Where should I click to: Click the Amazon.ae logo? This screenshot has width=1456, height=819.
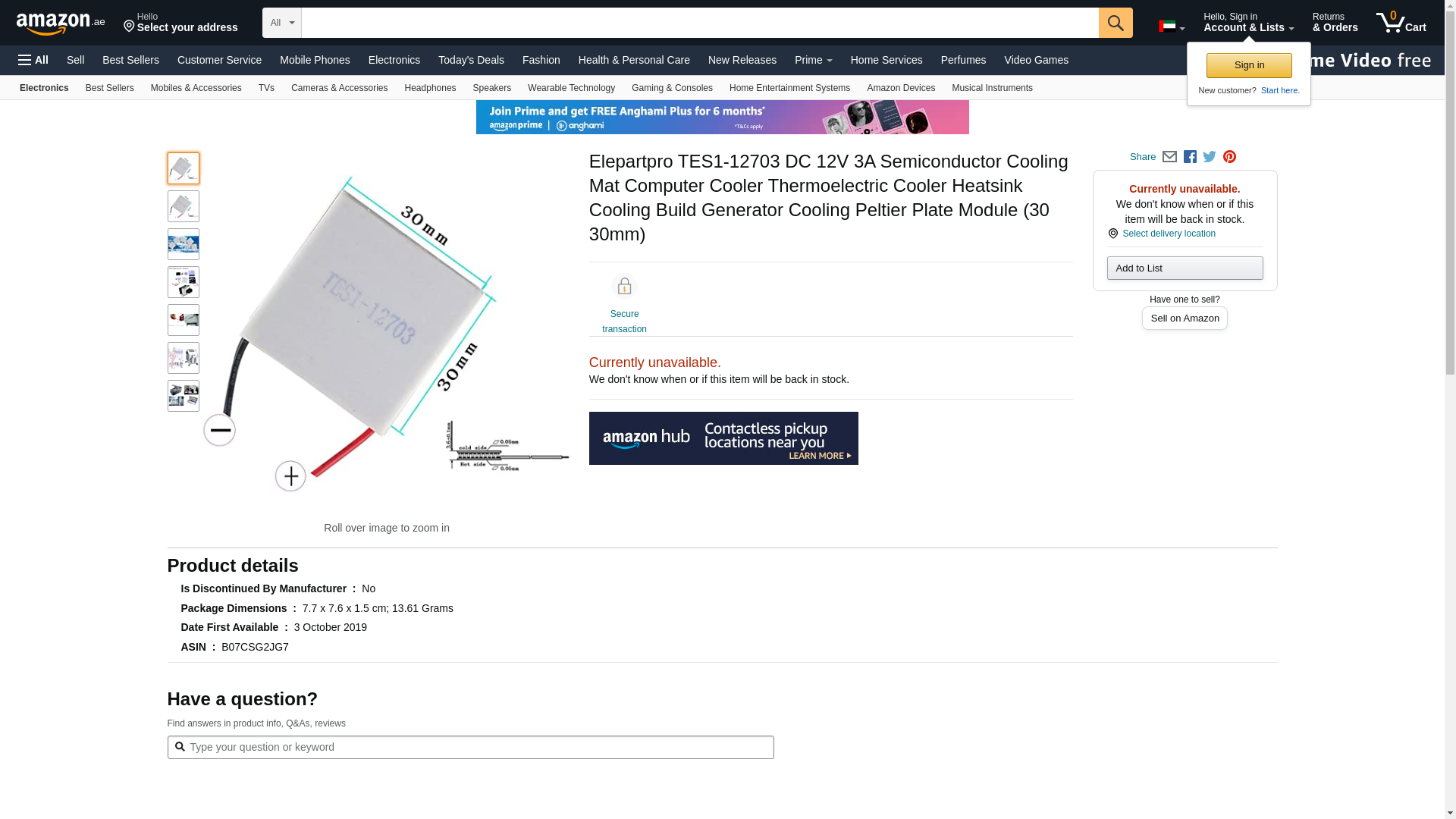pyautogui.click(x=61, y=24)
